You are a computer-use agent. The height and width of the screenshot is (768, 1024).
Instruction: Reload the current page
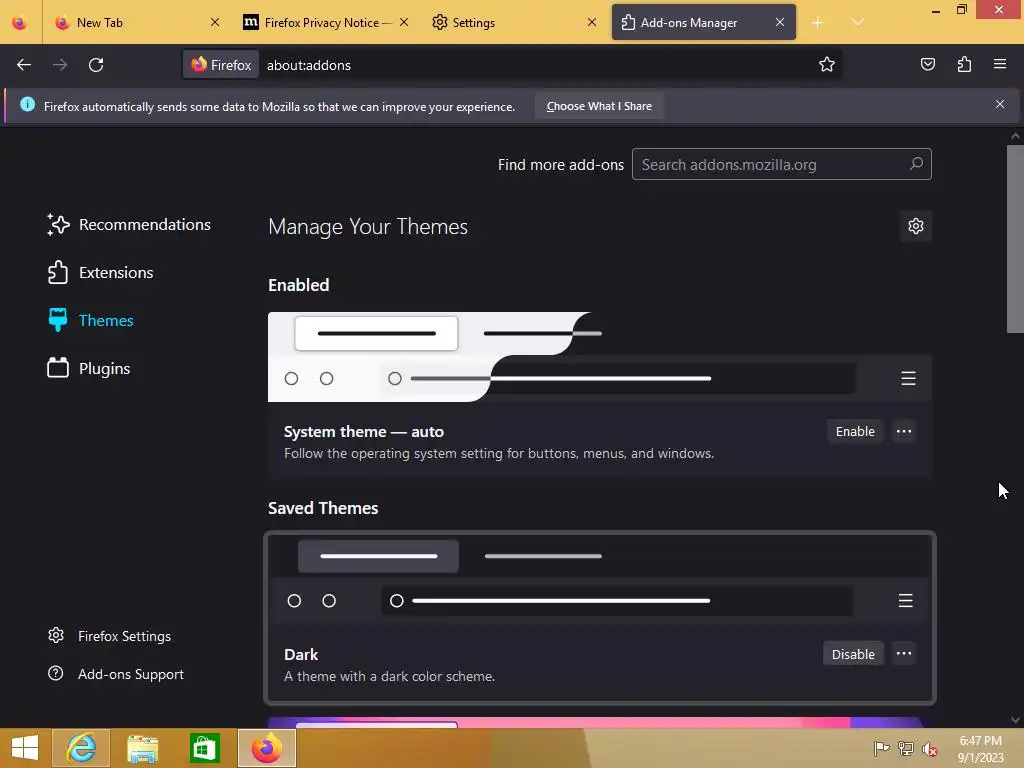[x=96, y=65]
